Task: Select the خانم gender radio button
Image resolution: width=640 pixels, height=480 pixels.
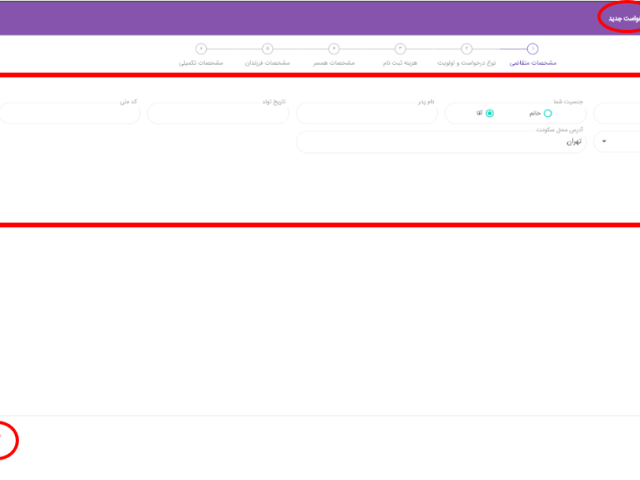Action: (x=547, y=113)
